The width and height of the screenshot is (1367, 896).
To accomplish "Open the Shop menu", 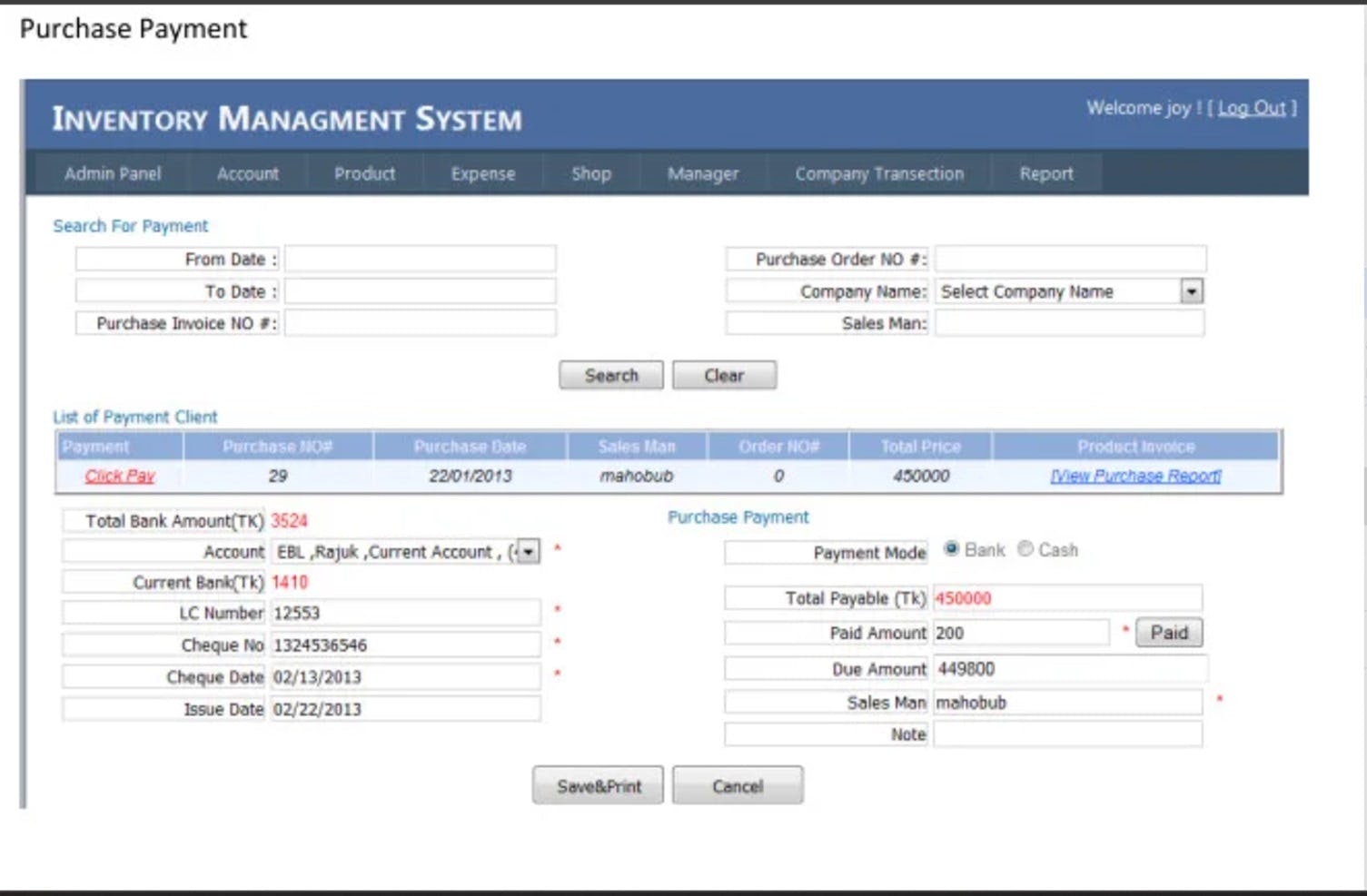I will (x=590, y=173).
